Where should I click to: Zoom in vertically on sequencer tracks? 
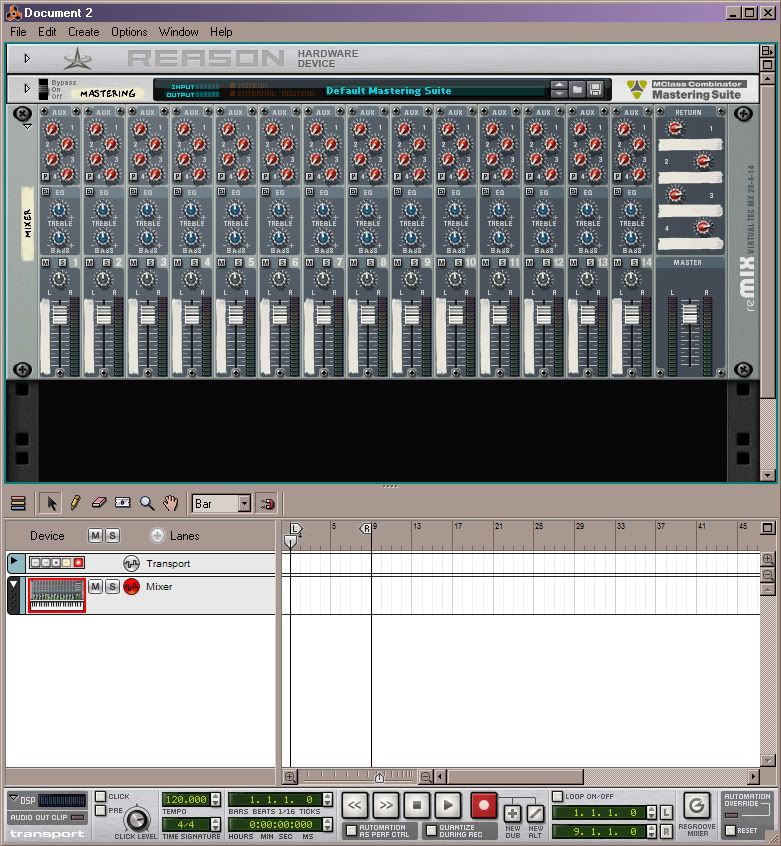tap(768, 559)
